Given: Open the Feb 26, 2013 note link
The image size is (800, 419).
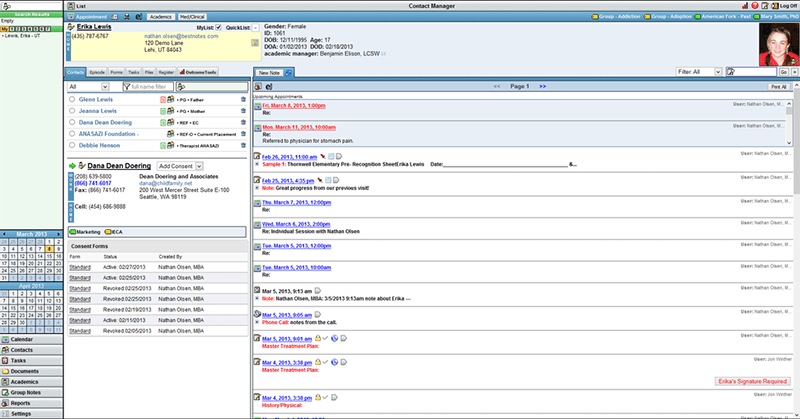Looking at the screenshot, I should point(290,157).
